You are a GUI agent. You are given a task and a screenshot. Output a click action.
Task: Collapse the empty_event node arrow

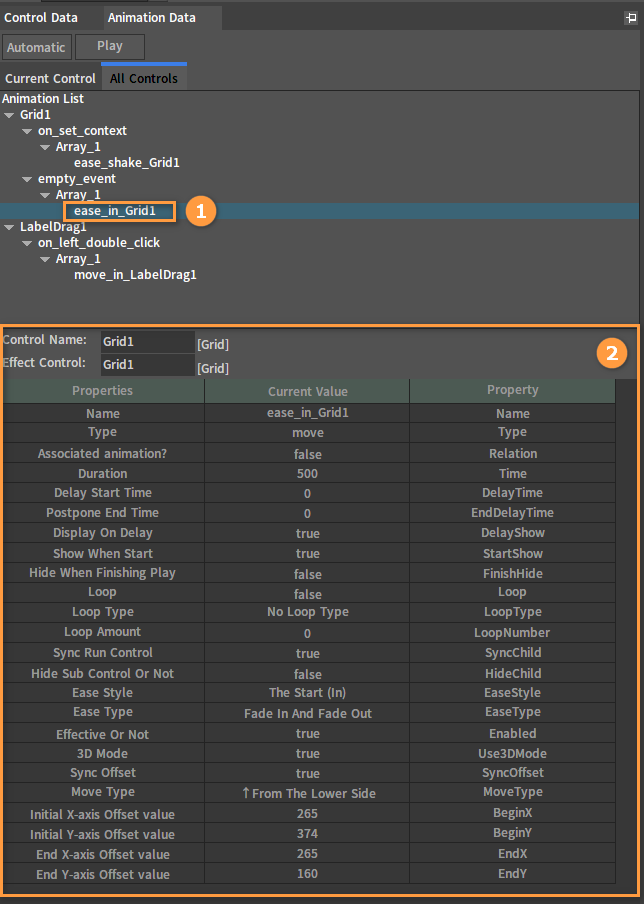(28, 179)
